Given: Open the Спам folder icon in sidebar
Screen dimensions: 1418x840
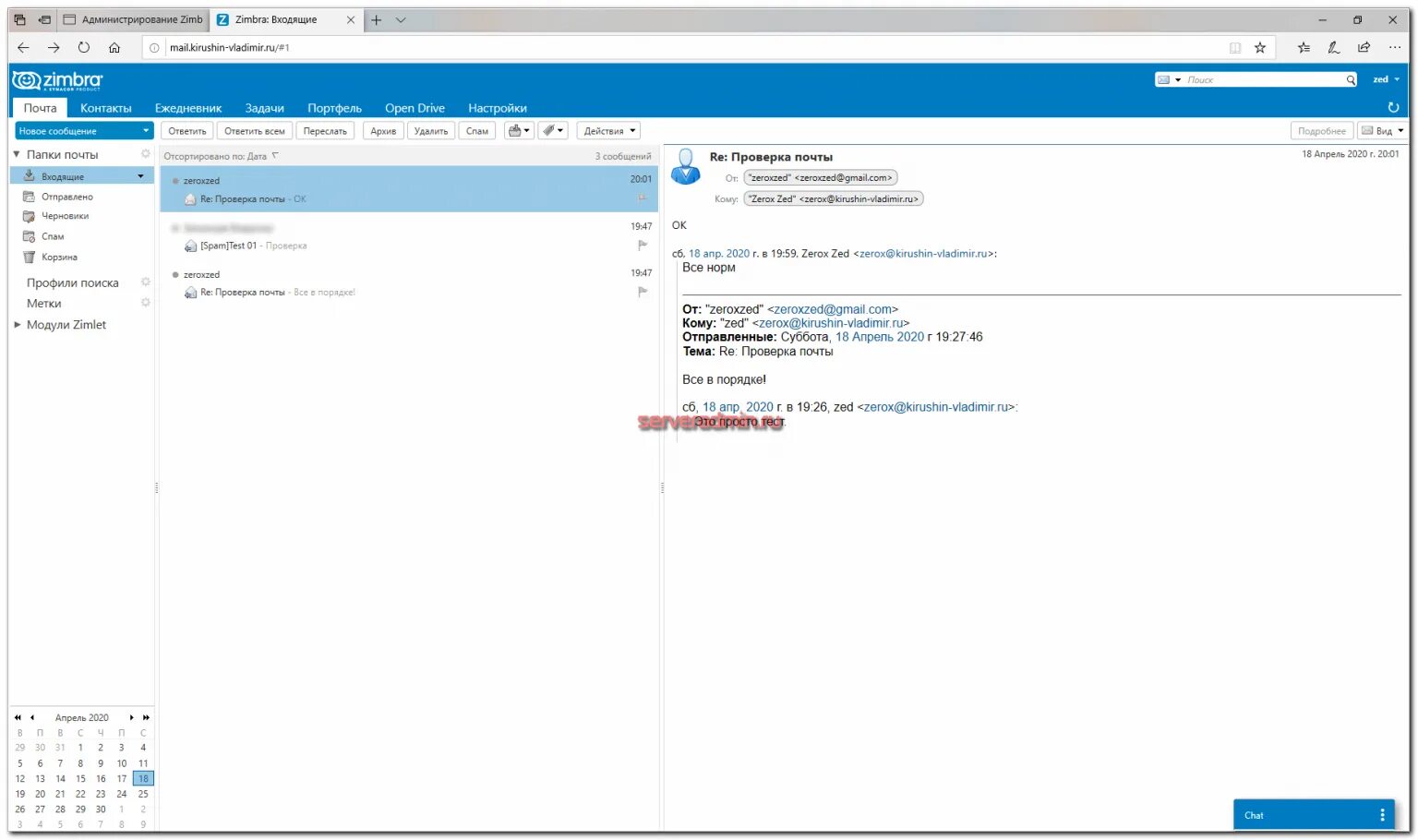Looking at the screenshot, I should [x=29, y=236].
